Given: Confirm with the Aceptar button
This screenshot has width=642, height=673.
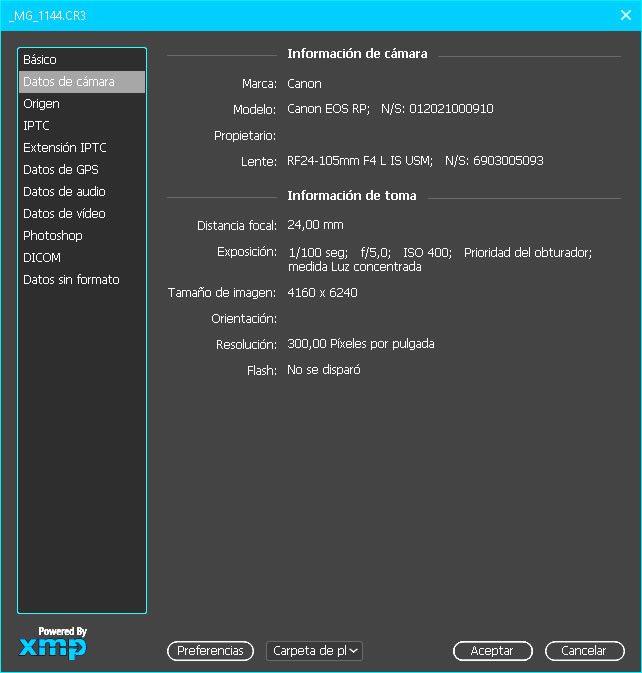Looking at the screenshot, I should coord(493,651).
